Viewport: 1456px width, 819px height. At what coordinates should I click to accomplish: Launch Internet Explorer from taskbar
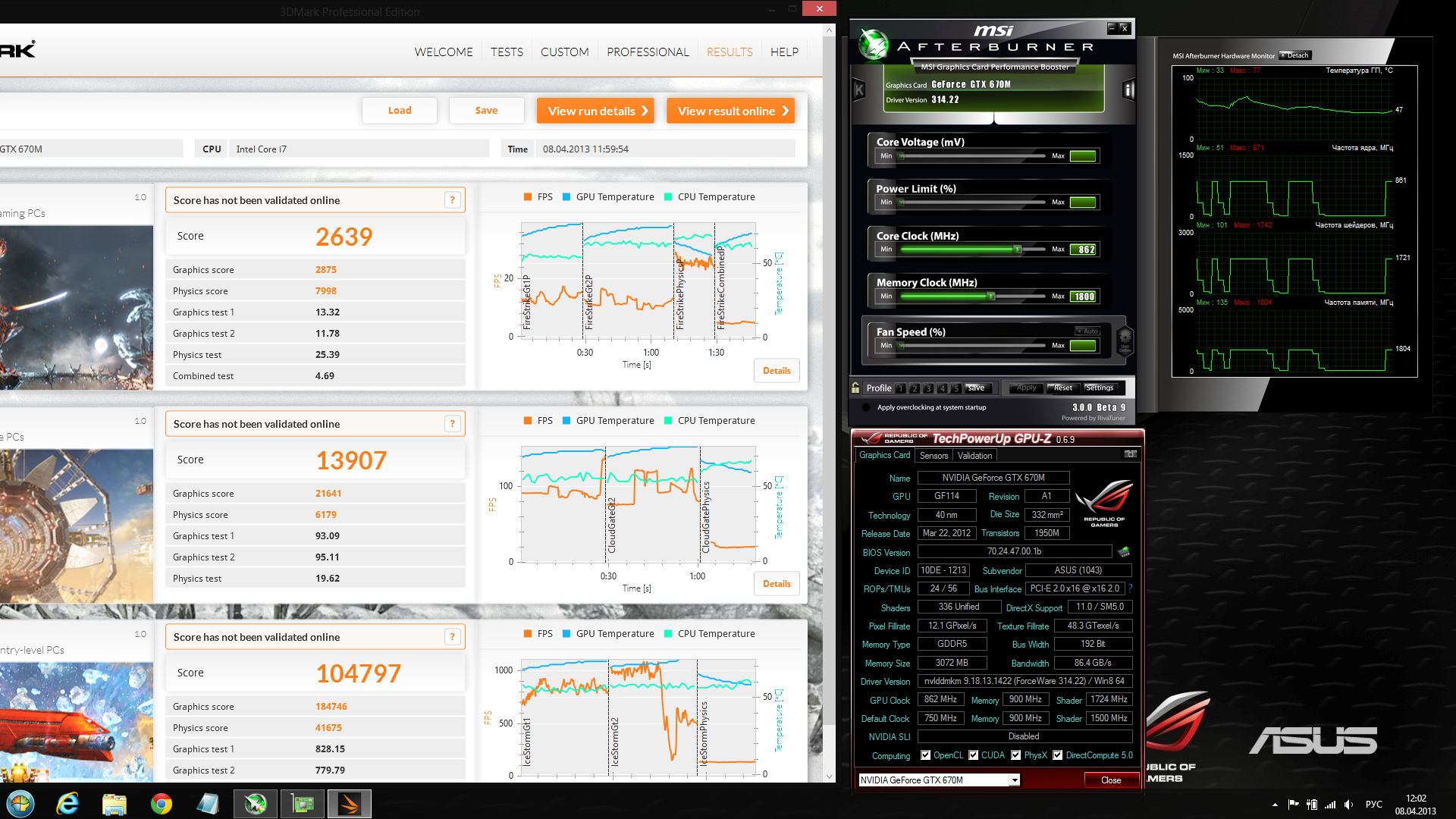click(x=67, y=803)
